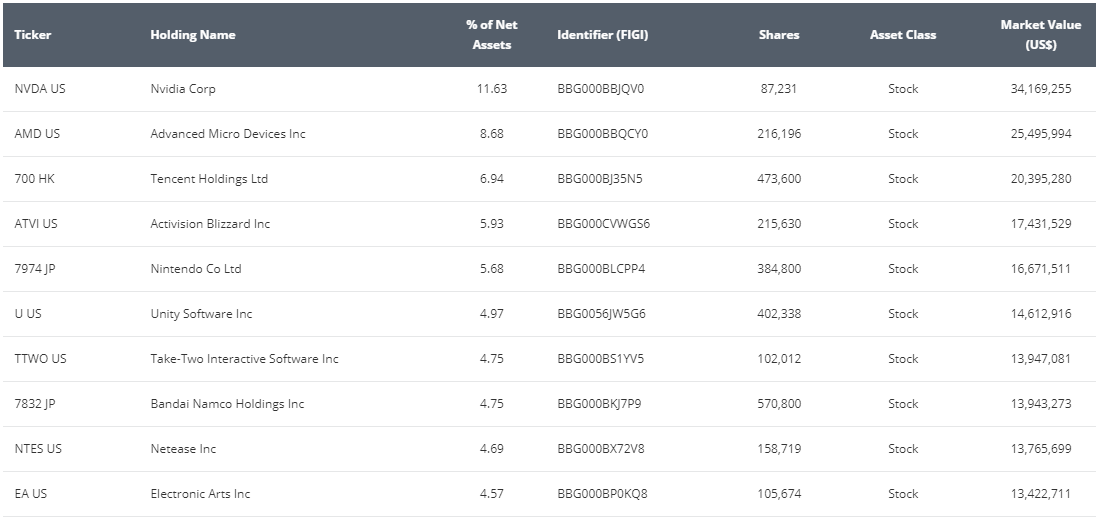This screenshot has height=520, width=1096.
Task: Select the NVDA US ticker cell
Action: coord(40,89)
